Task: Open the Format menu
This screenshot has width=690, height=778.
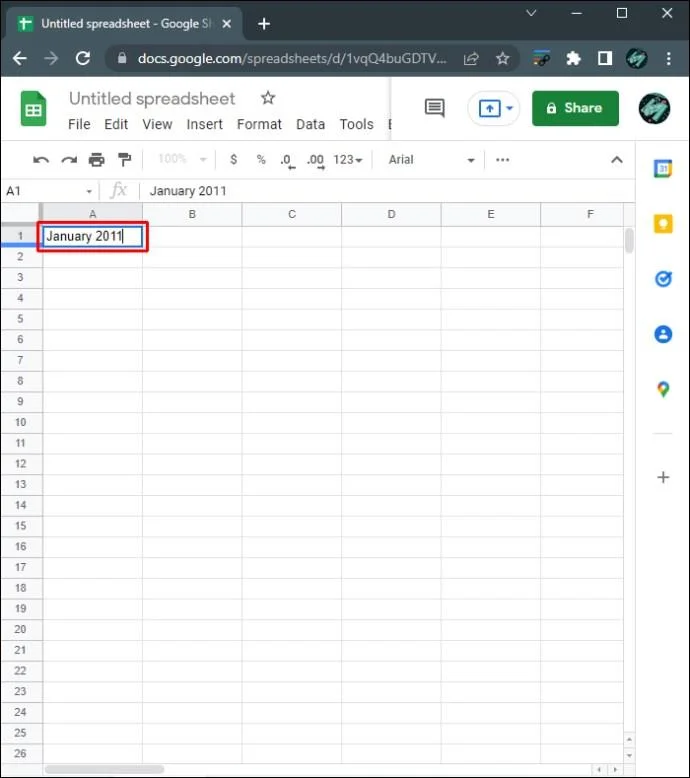Action: click(x=259, y=124)
